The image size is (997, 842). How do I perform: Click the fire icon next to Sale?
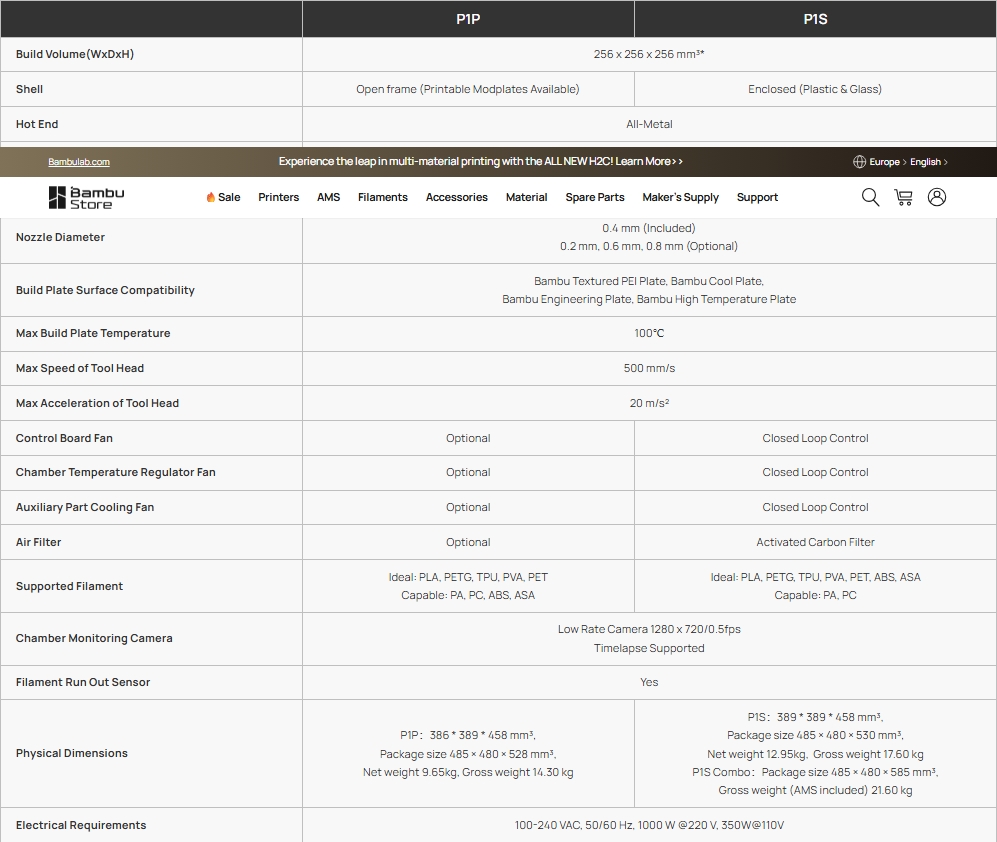[211, 198]
